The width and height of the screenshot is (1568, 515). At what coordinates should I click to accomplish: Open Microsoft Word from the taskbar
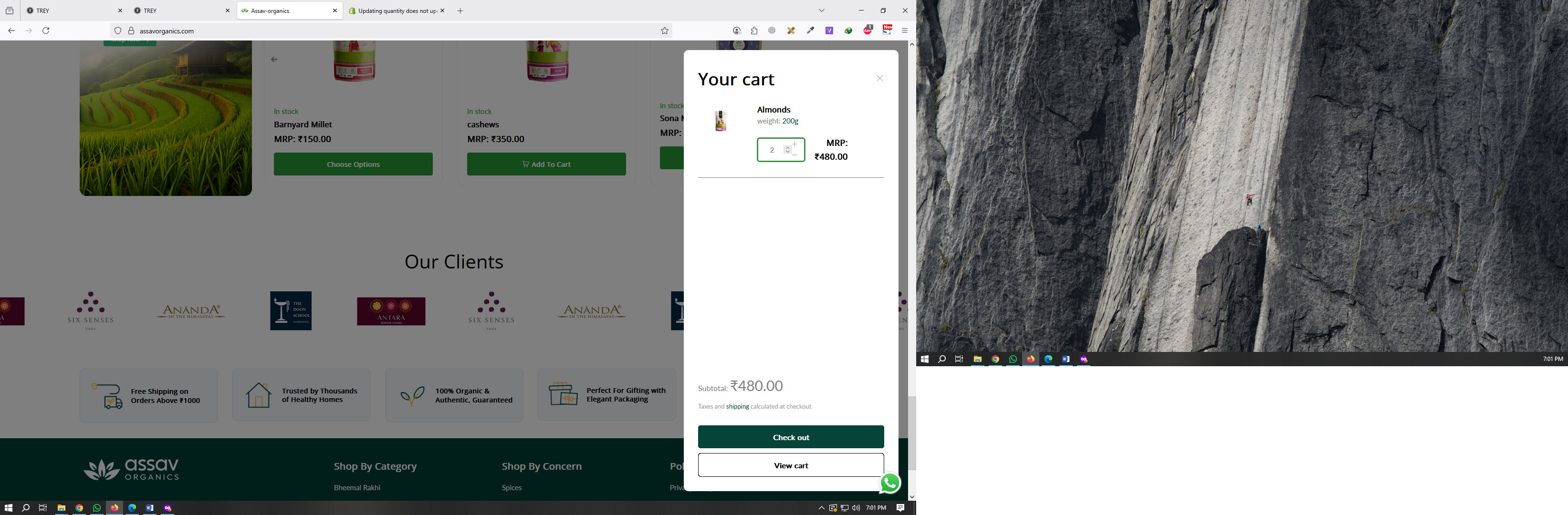150,508
